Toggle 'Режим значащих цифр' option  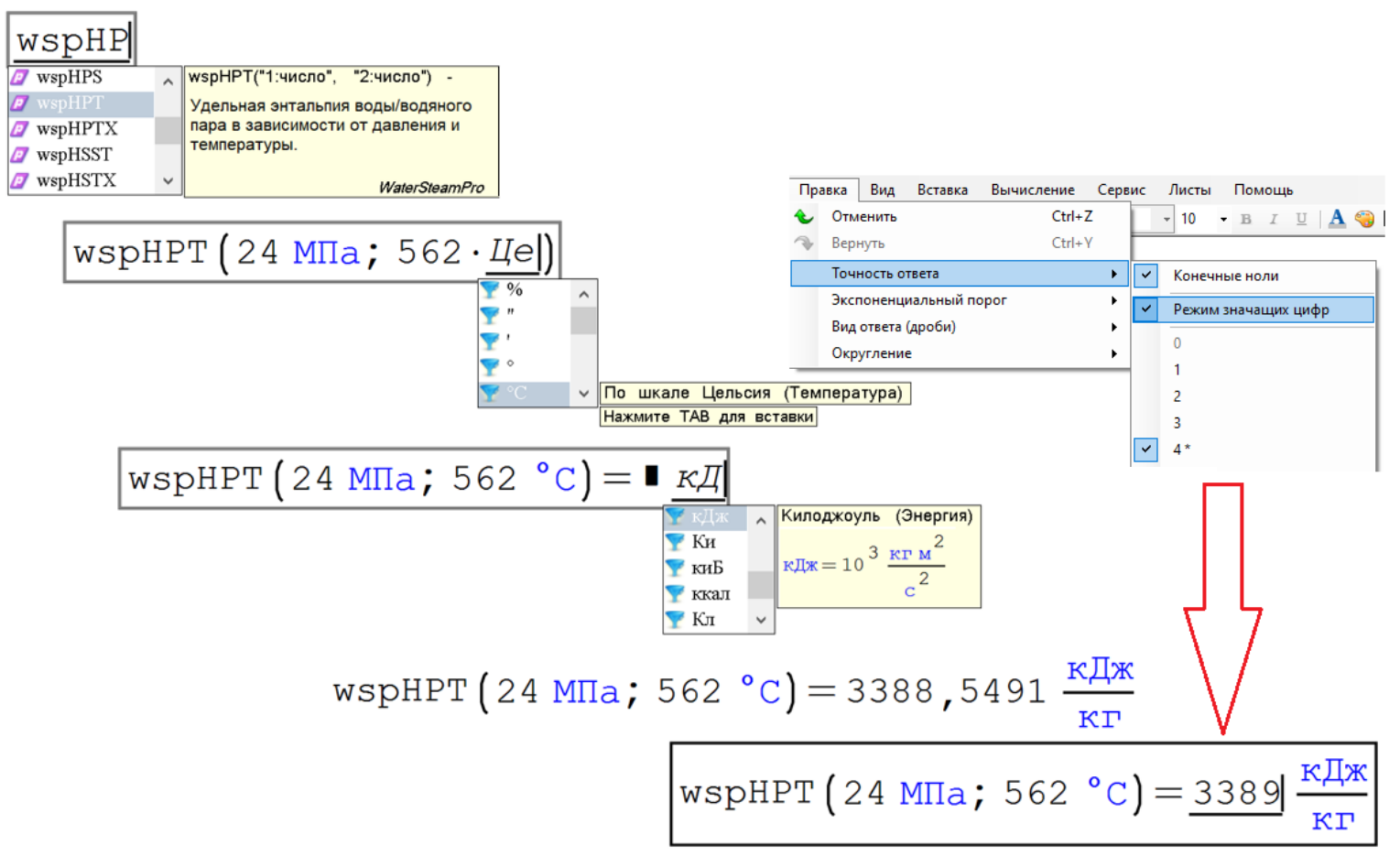click(1251, 309)
